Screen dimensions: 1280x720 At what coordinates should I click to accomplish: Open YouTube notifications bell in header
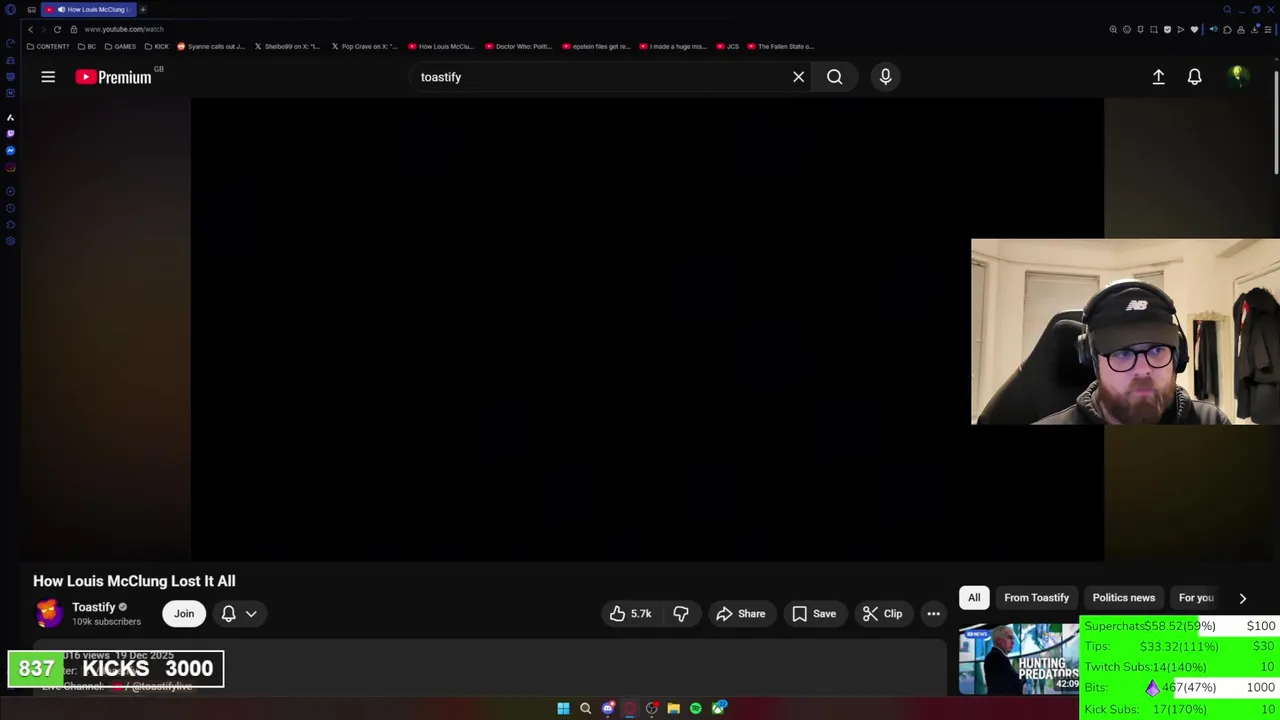(1195, 77)
